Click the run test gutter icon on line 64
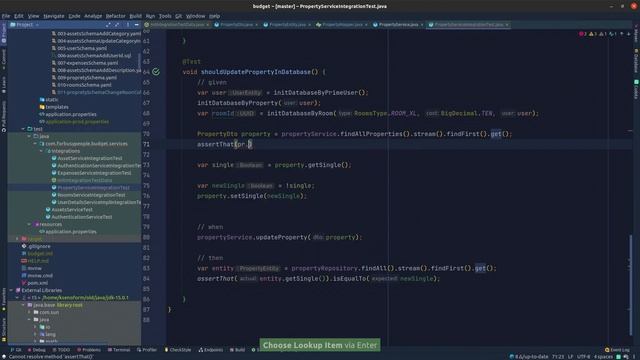This screenshot has width=640, height=360. [x=156, y=72]
